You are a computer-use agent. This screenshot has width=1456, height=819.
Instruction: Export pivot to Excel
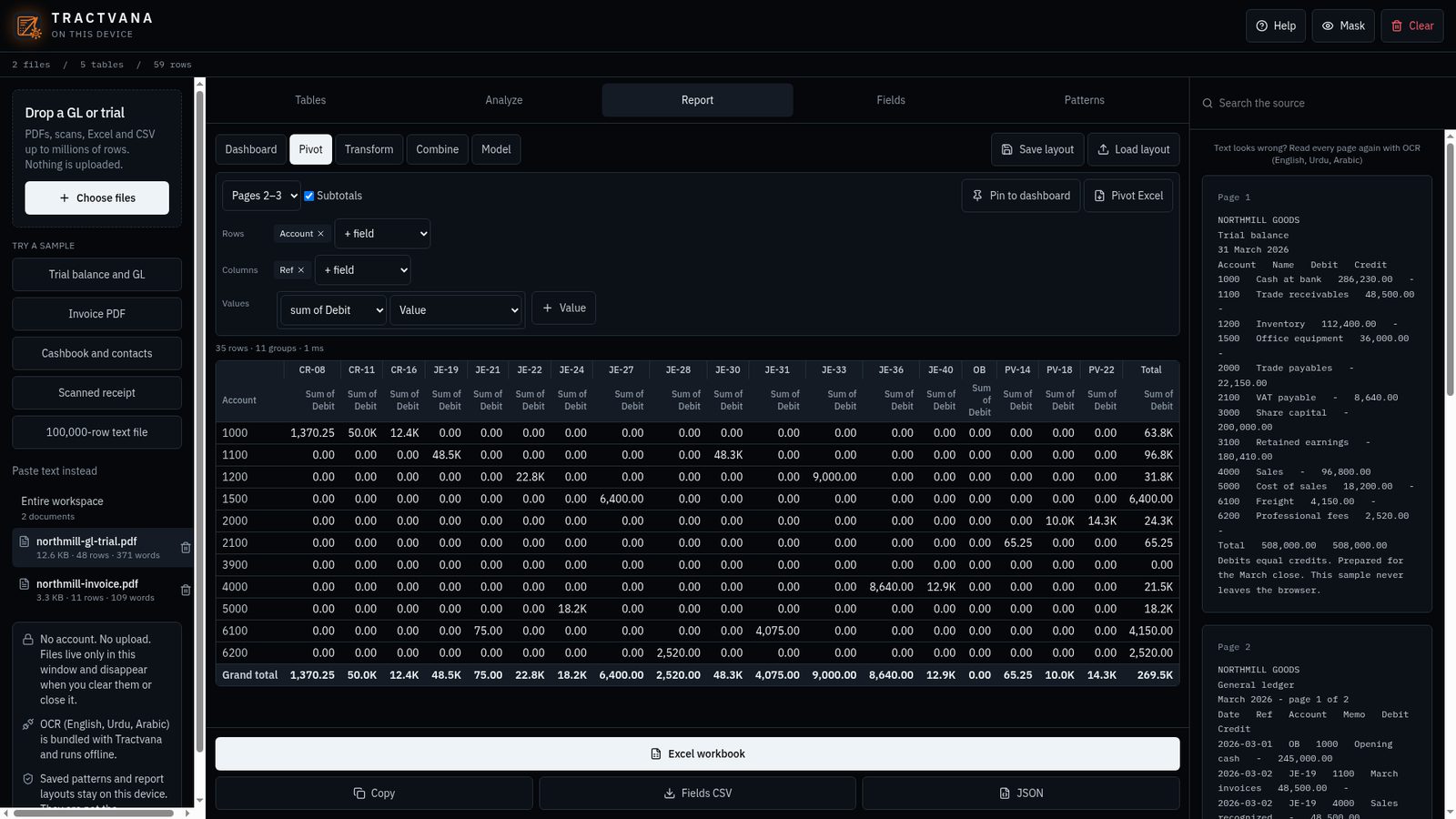1128,196
